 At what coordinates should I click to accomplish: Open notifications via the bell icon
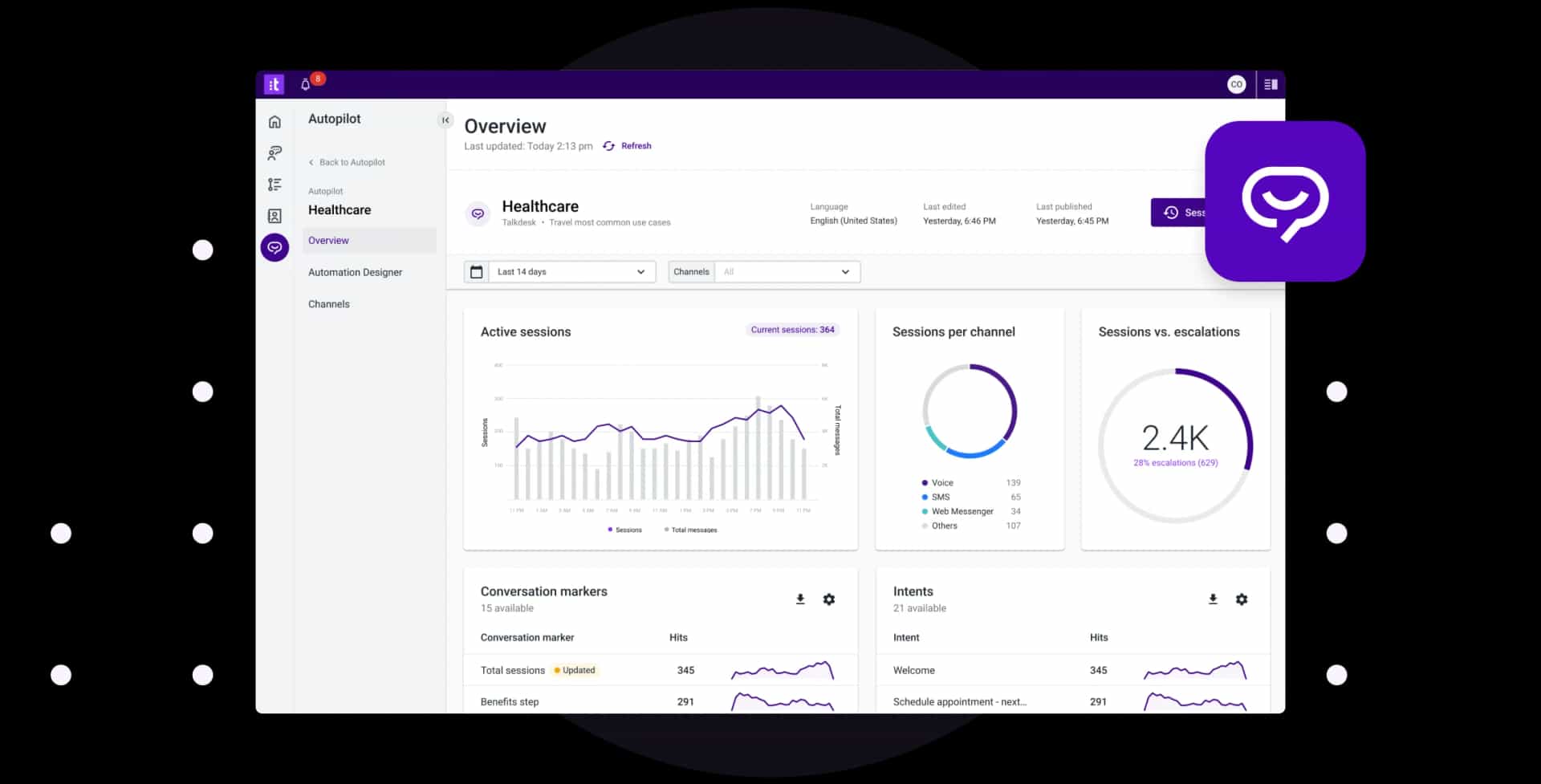tap(305, 83)
